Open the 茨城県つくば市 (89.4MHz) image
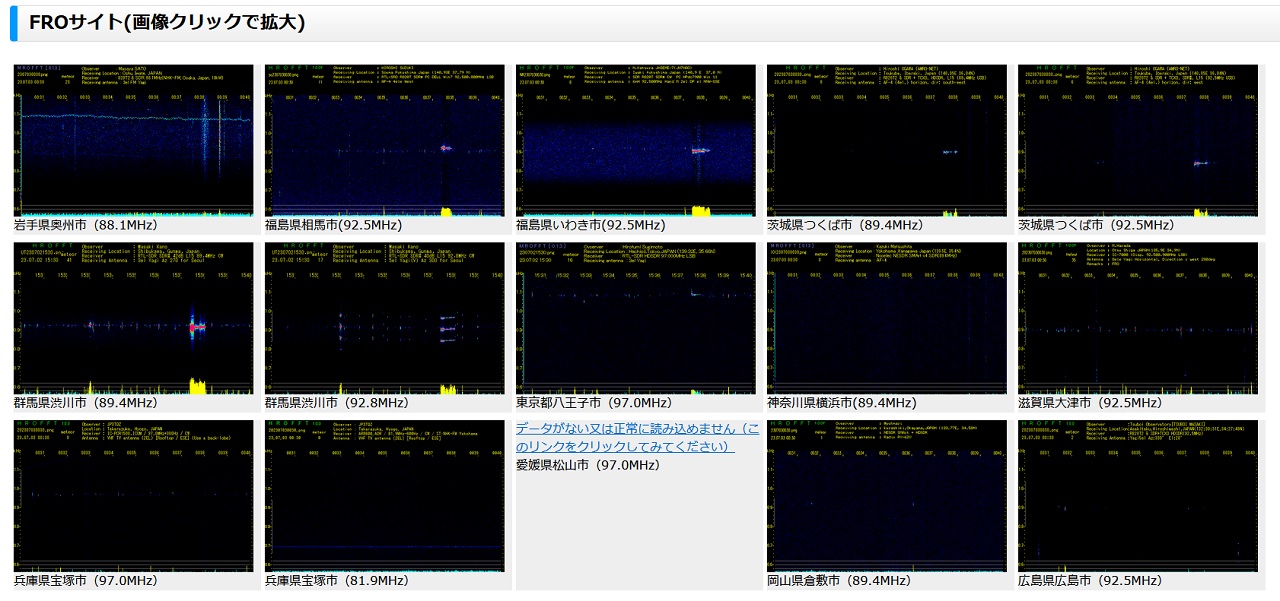 point(886,140)
